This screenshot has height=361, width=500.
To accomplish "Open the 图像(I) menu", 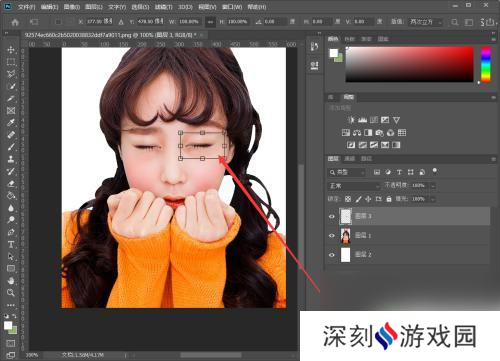I will (x=72, y=7).
